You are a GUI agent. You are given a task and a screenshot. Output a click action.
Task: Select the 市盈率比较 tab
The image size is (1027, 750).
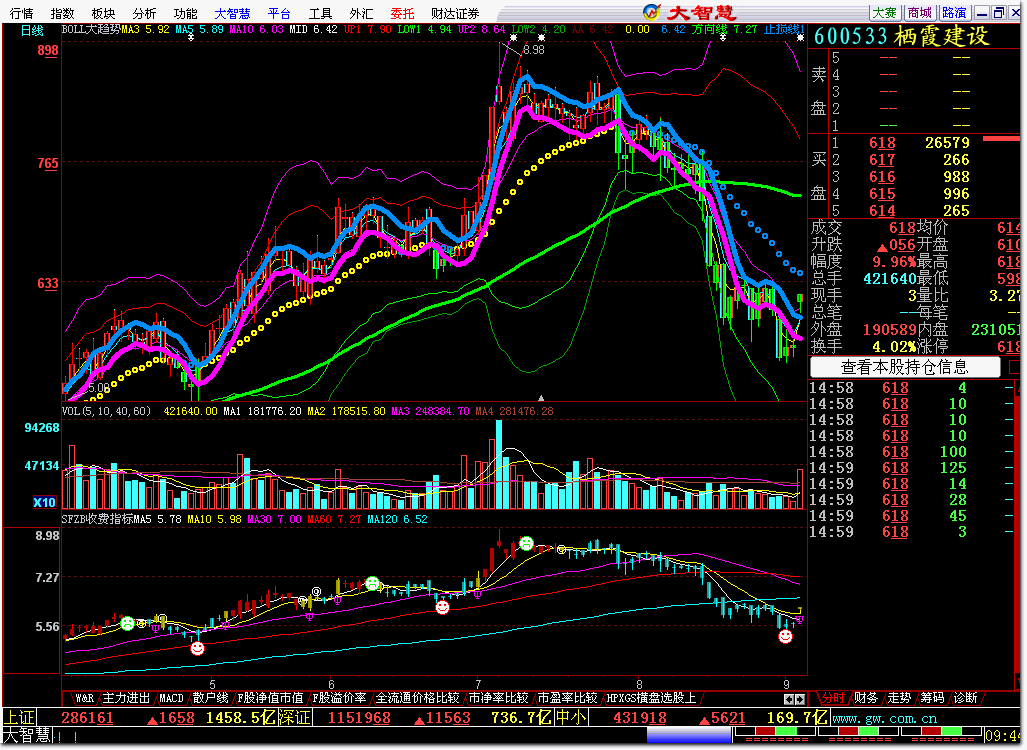click(x=567, y=698)
